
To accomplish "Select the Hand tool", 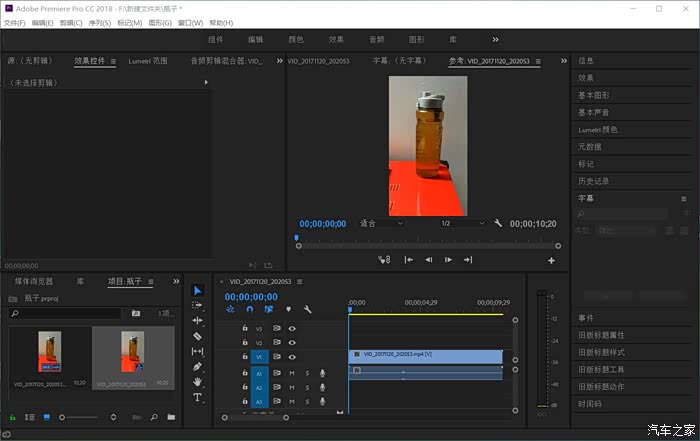I will pos(197,381).
